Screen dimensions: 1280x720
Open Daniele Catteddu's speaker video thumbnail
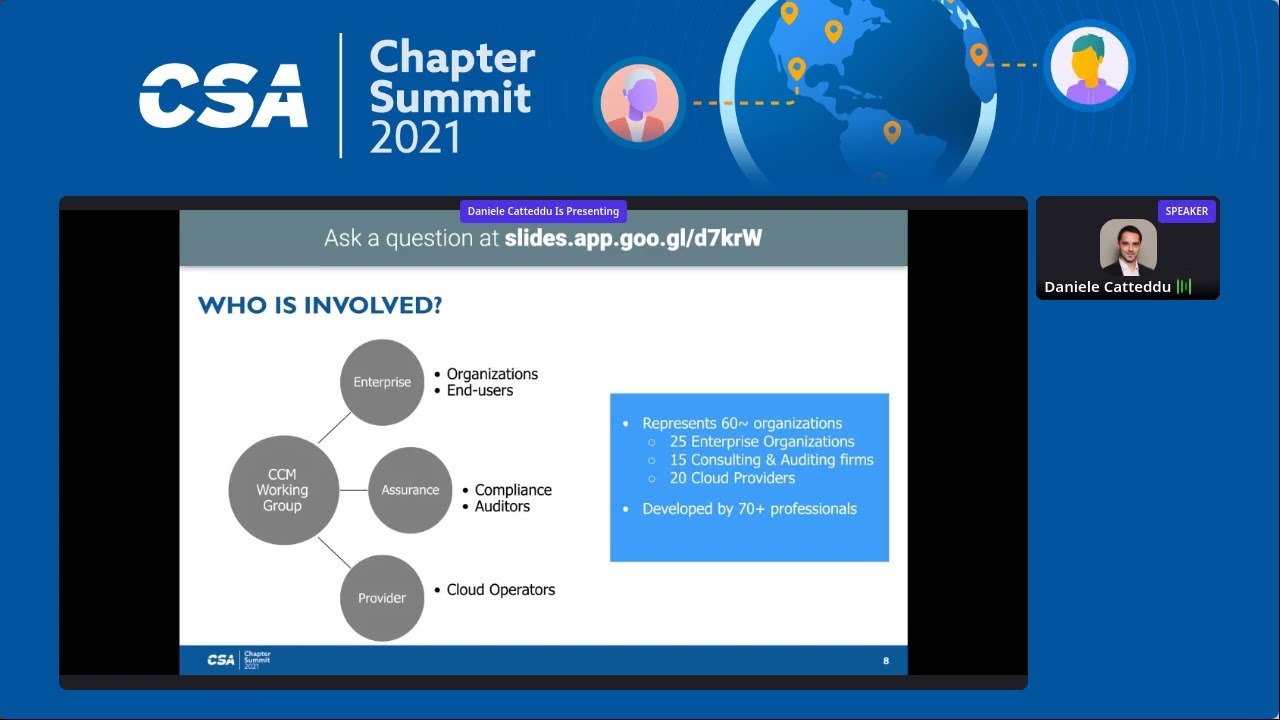pos(1128,247)
